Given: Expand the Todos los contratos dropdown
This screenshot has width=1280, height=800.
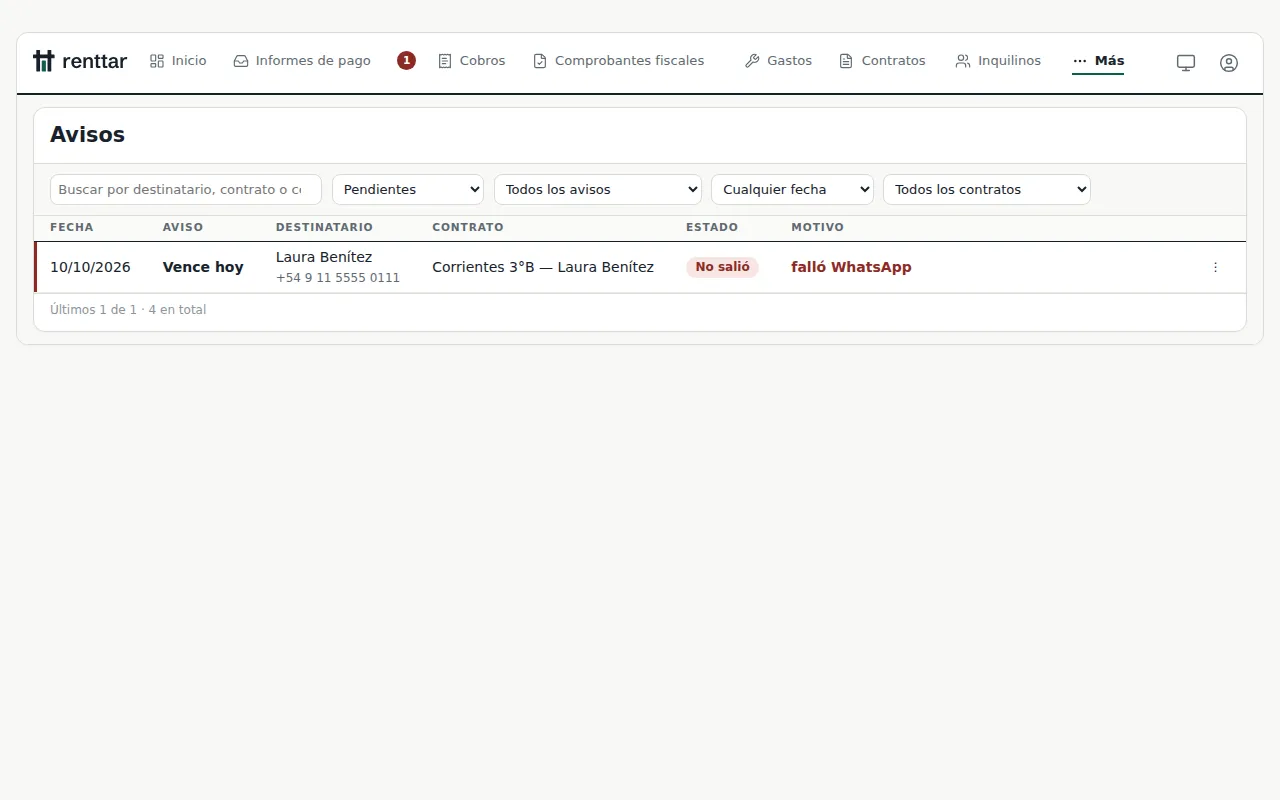Looking at the screenshot, I should (987, 189).
